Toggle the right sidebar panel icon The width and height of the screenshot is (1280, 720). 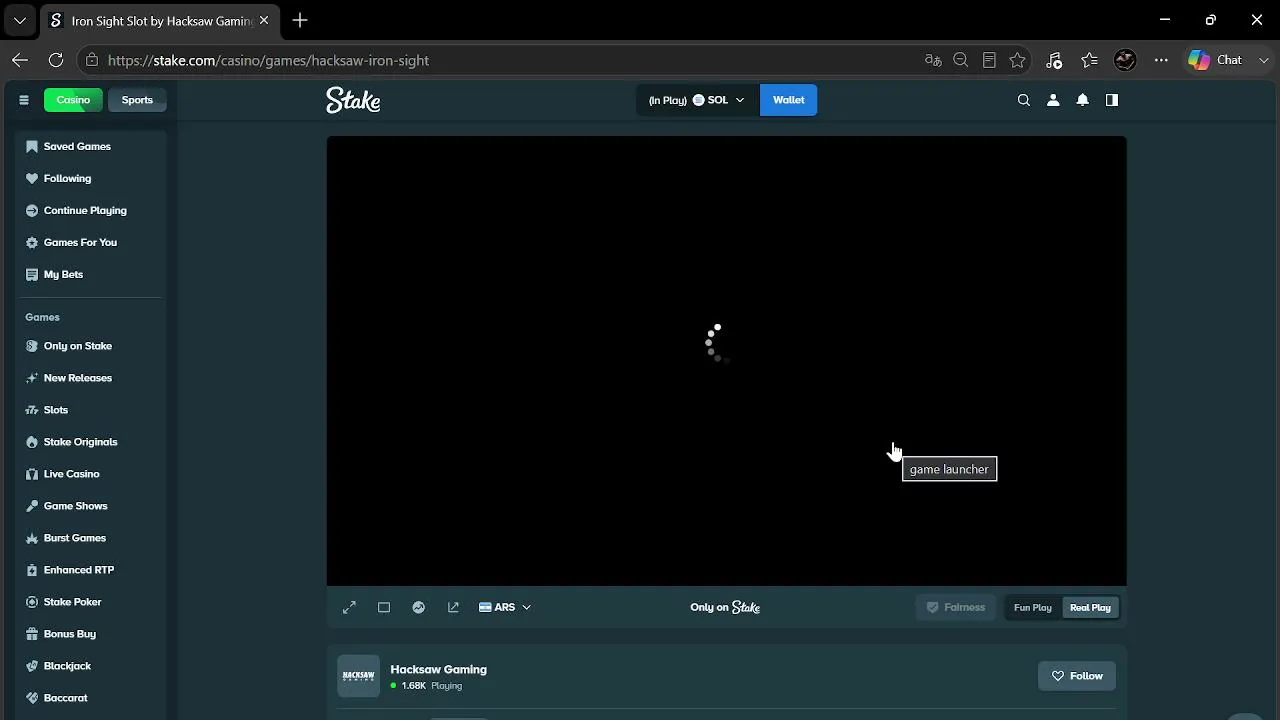point(1112,100)
